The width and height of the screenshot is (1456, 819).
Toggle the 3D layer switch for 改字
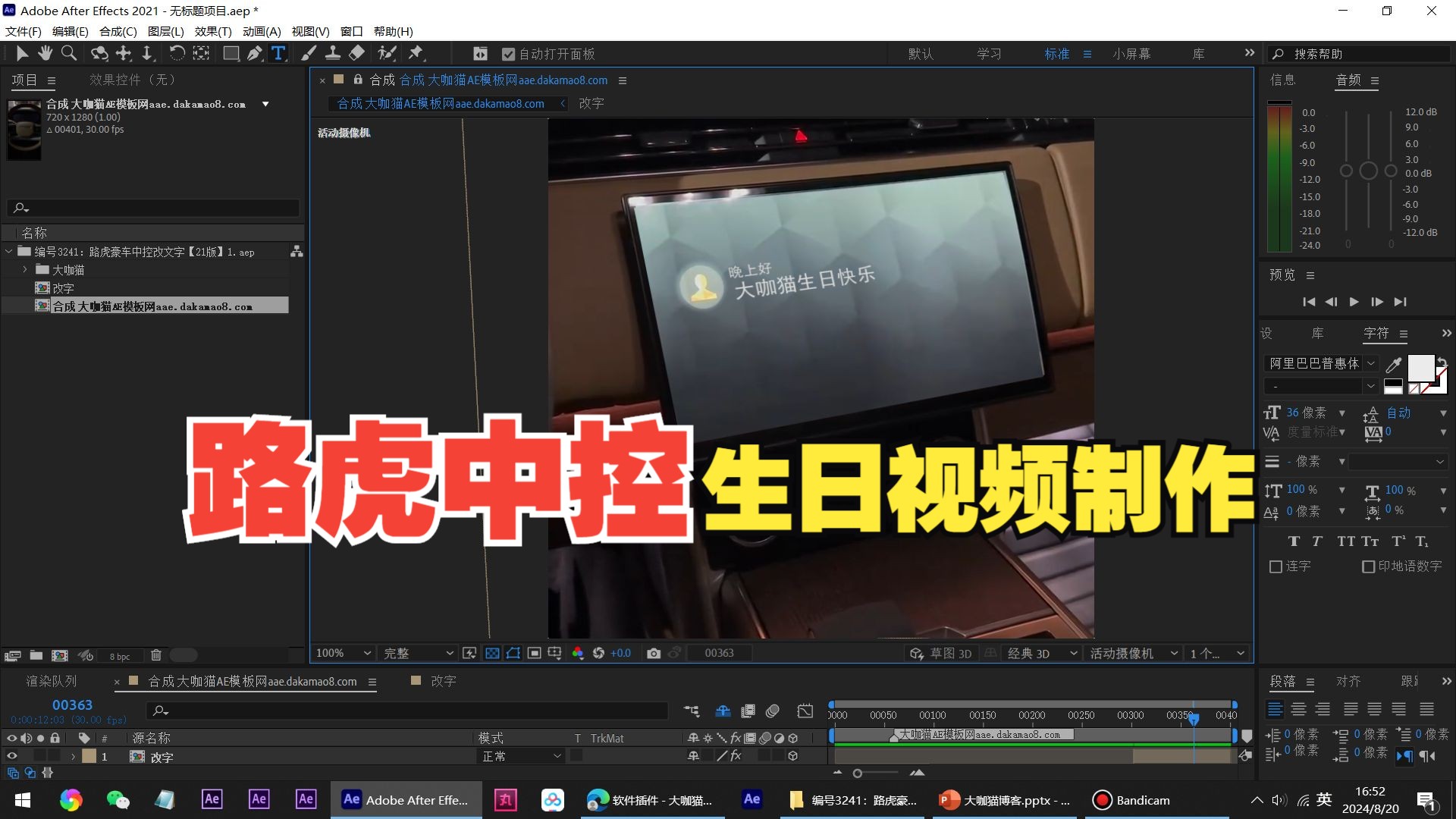coord(793,756)
